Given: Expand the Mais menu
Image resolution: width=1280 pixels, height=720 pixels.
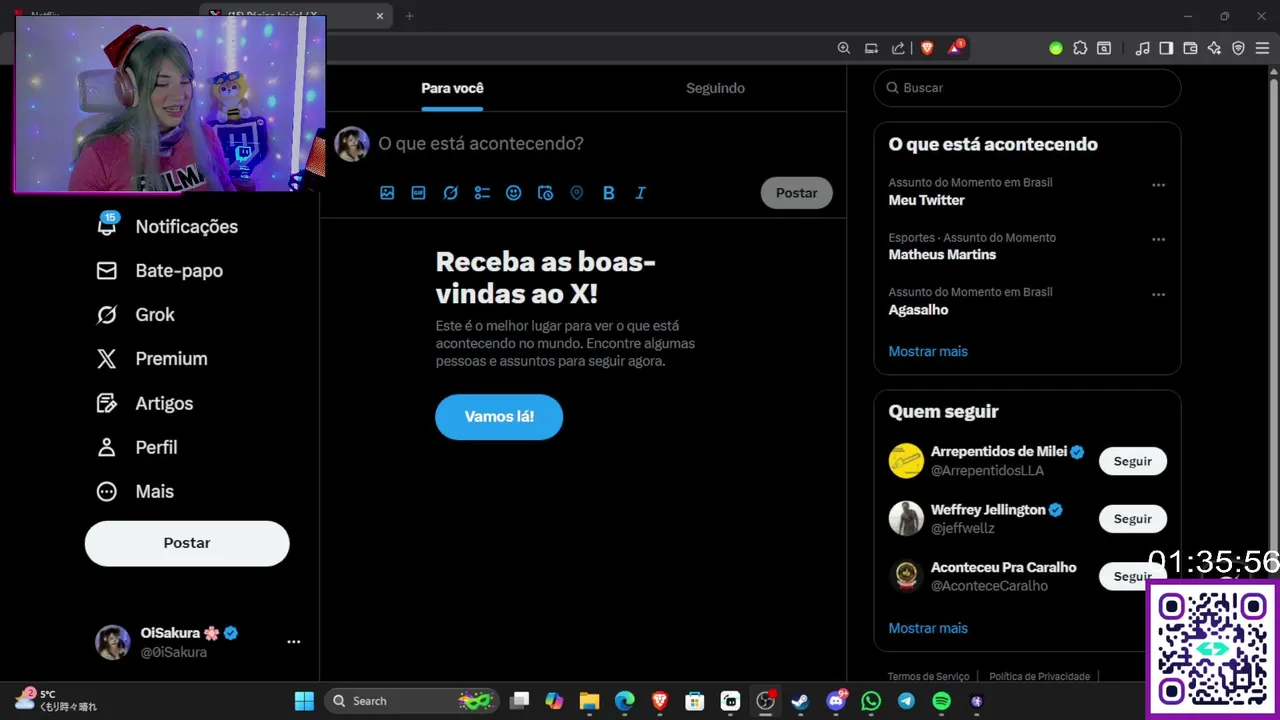Looking at the screenshot, I should point(135,491).
